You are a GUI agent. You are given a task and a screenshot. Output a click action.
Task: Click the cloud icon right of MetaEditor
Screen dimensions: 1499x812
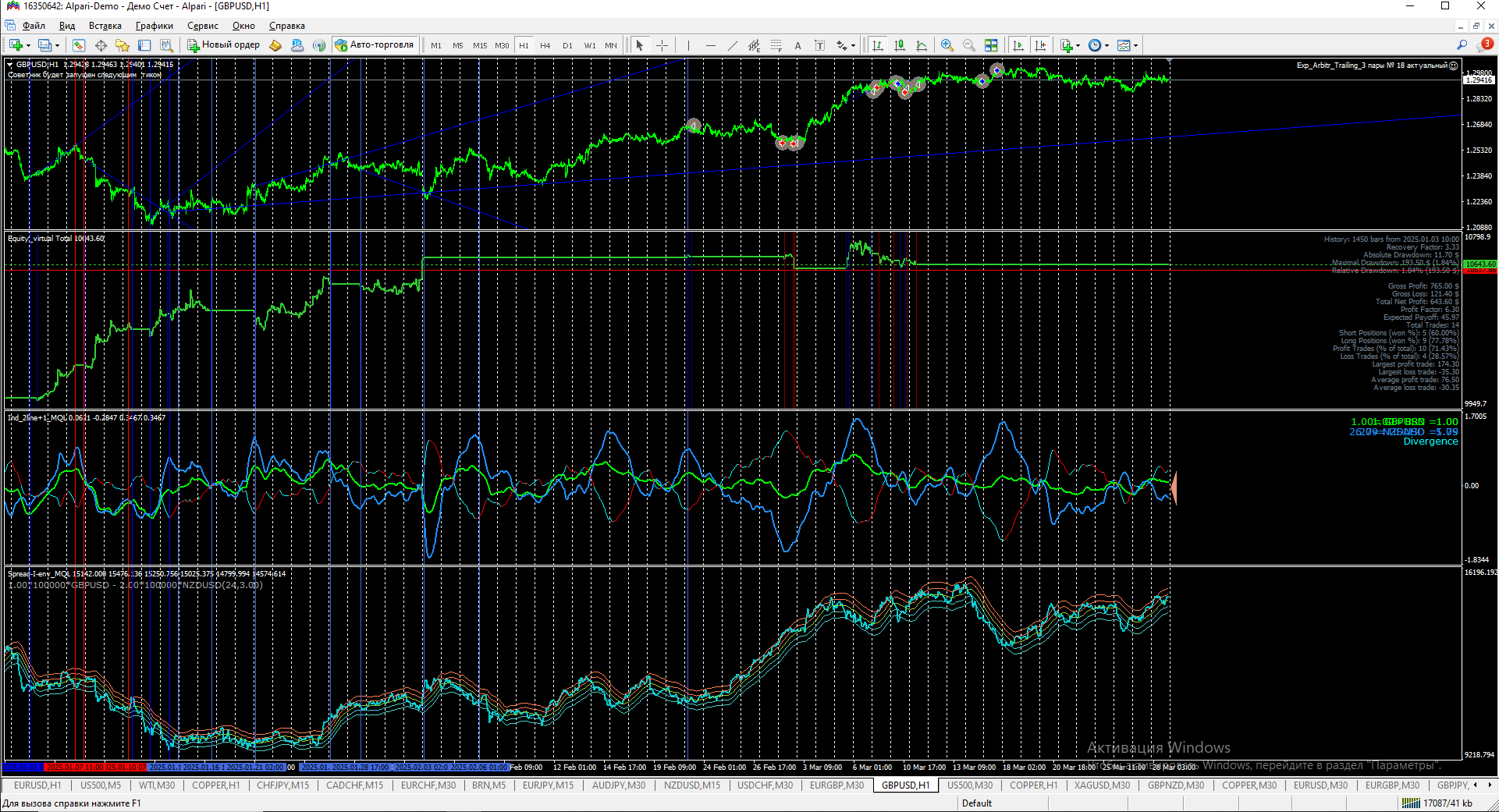pos(297,45)
